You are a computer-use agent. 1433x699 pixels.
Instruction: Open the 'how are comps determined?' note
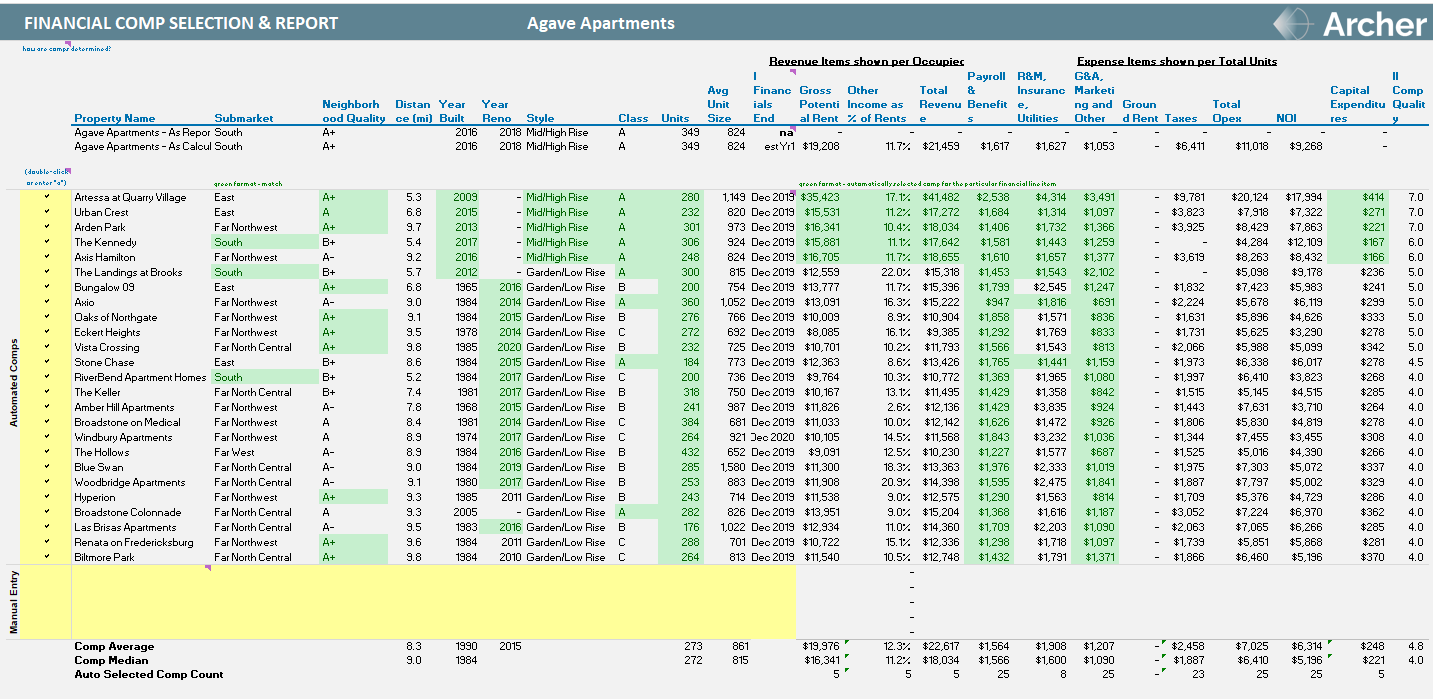[x=67, y=48]
